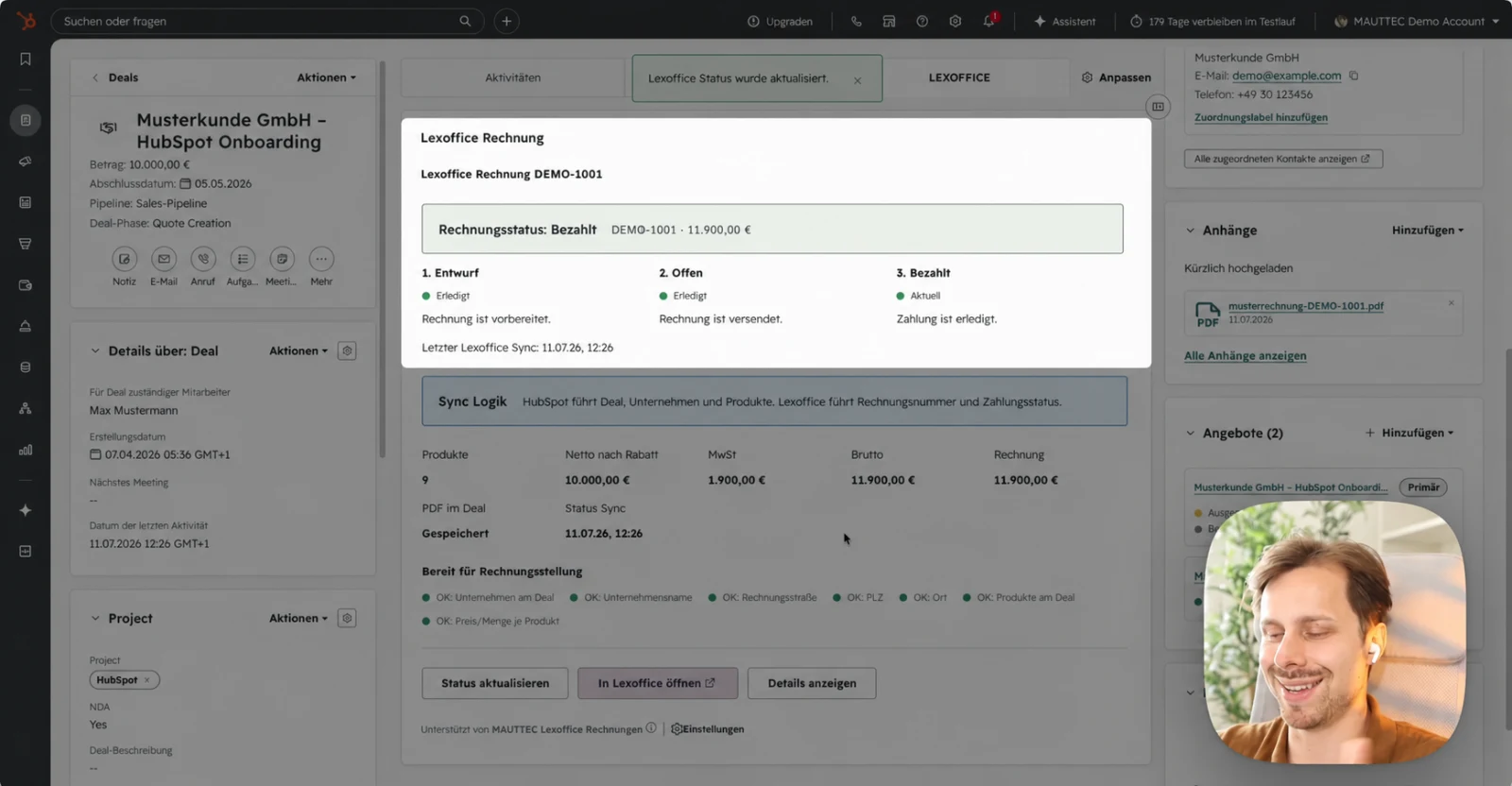Switch to the Aktivitäten tab
The width and height of the screenshot is (1512, 786).
(x=513, y=77)
